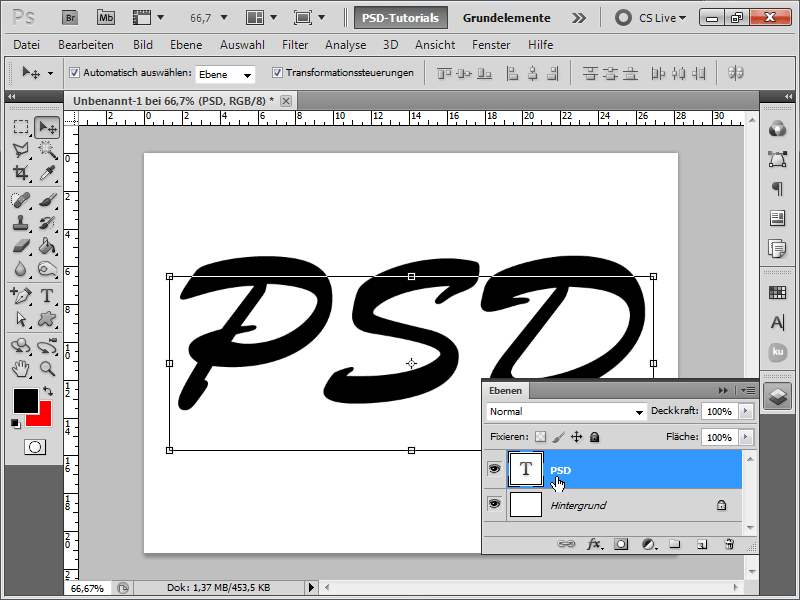Image resolution: width=800 pixels, height=600 pixels.
Task: Create a new layer group
Action: [x=675, y=544]
